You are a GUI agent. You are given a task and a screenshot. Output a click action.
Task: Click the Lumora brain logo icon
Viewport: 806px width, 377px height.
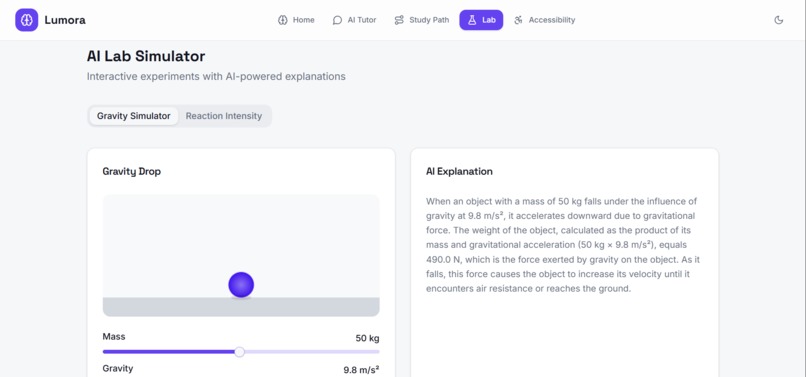point(26,20)
